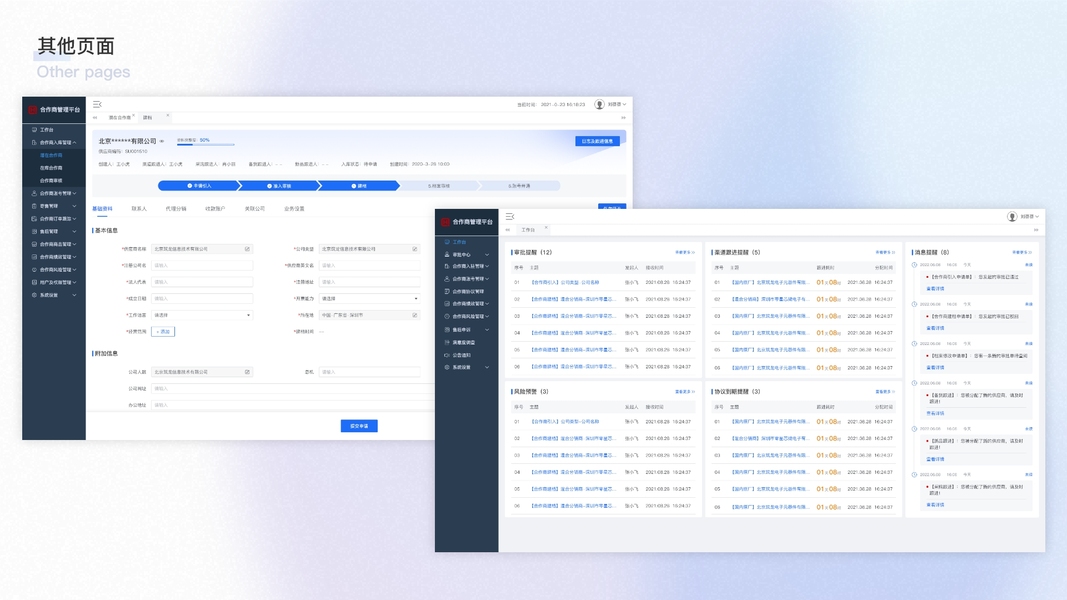This screenshot has width=1067, height=600.
Task: Expand 审批中心 chevron in front window sidebar
Action: (x=487, y=254)
